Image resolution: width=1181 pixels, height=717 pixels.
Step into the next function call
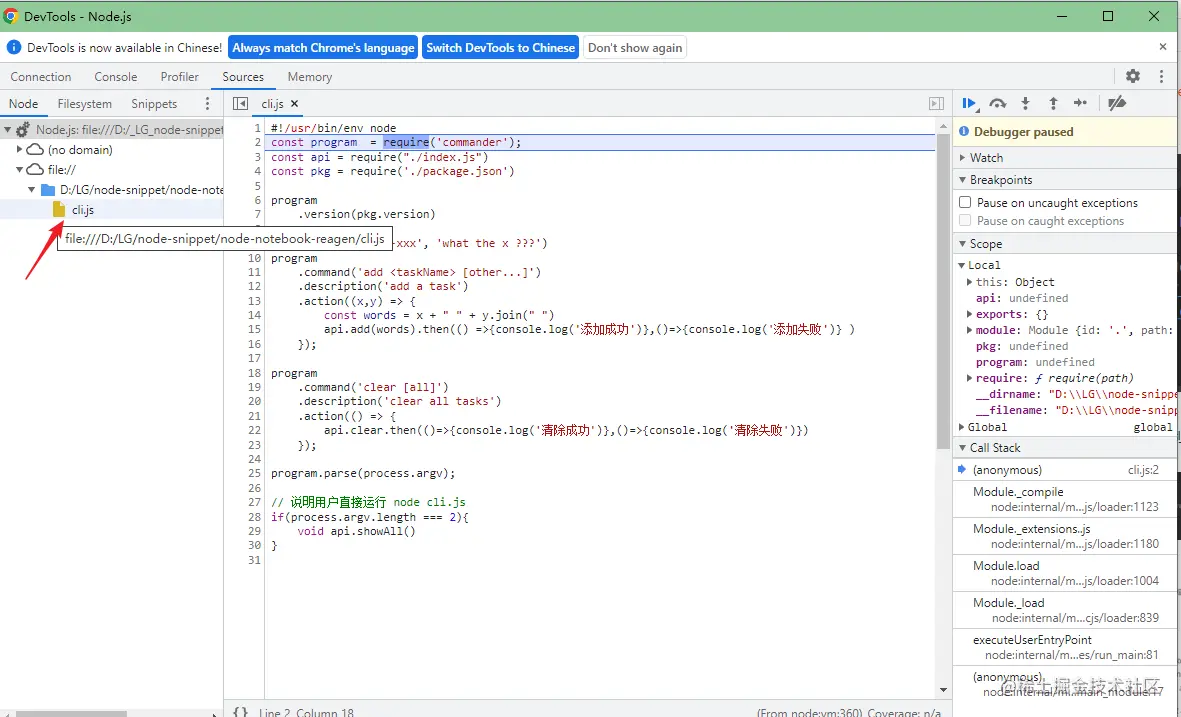1025,103
